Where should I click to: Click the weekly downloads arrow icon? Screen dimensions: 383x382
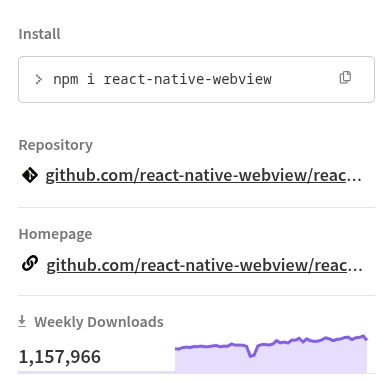click(22, 322)
